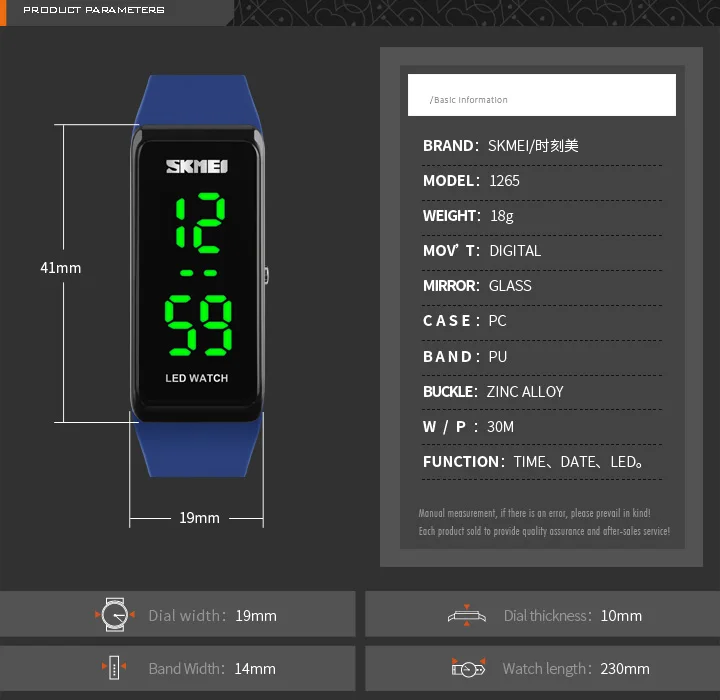This screenshot has height=700, width=720.
Task: Click the Manual measurement disclaimer line
Action: pos(534,513)
